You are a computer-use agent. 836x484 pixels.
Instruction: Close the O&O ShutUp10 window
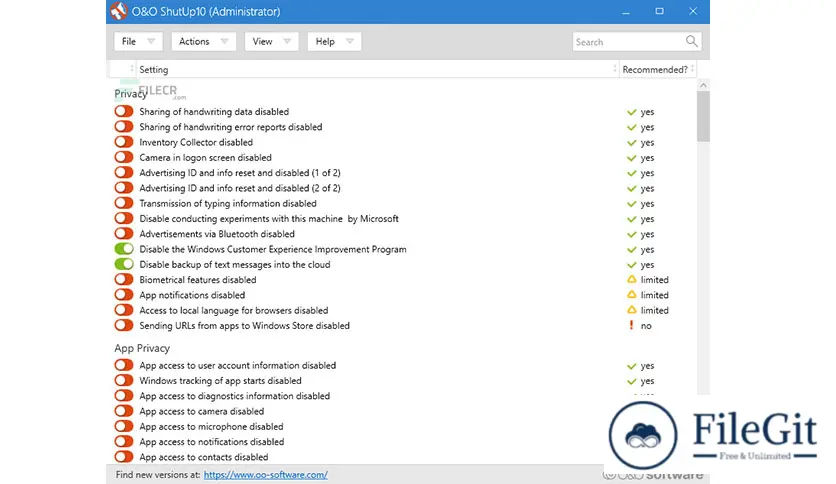[693, 11]
